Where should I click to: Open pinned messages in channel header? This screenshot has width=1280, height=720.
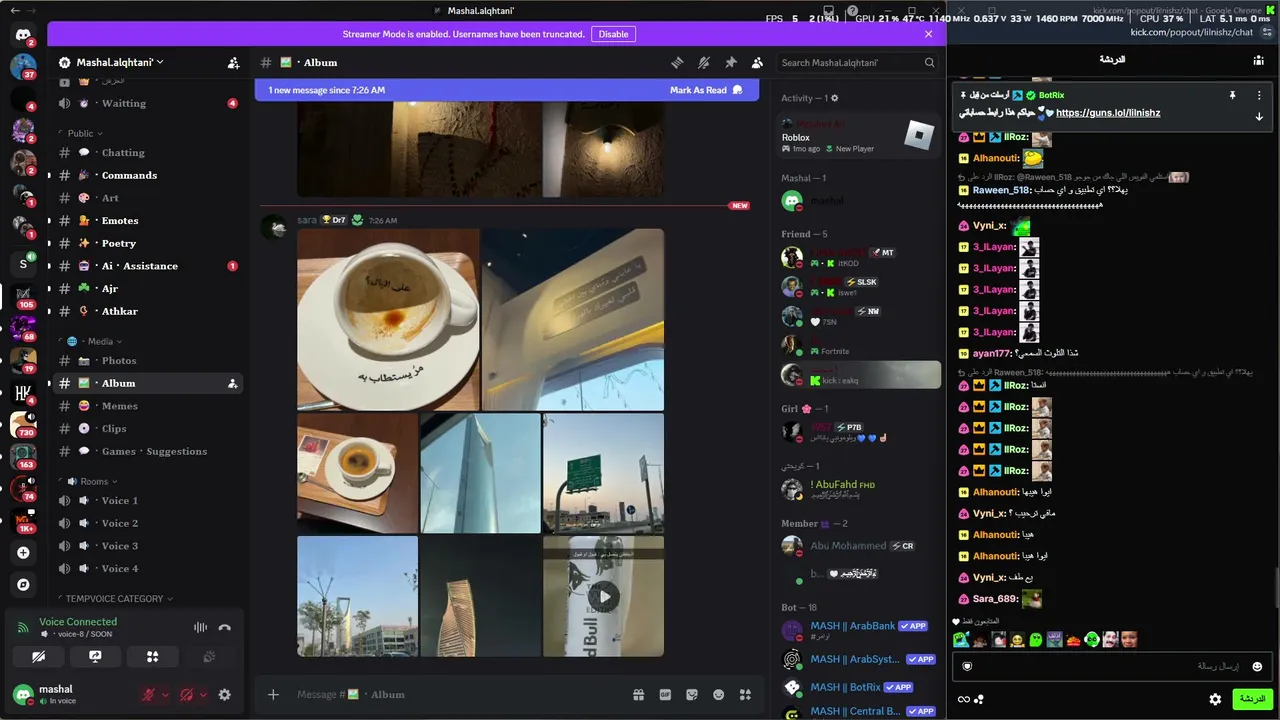pyautogui.click(x=731, y=62)
